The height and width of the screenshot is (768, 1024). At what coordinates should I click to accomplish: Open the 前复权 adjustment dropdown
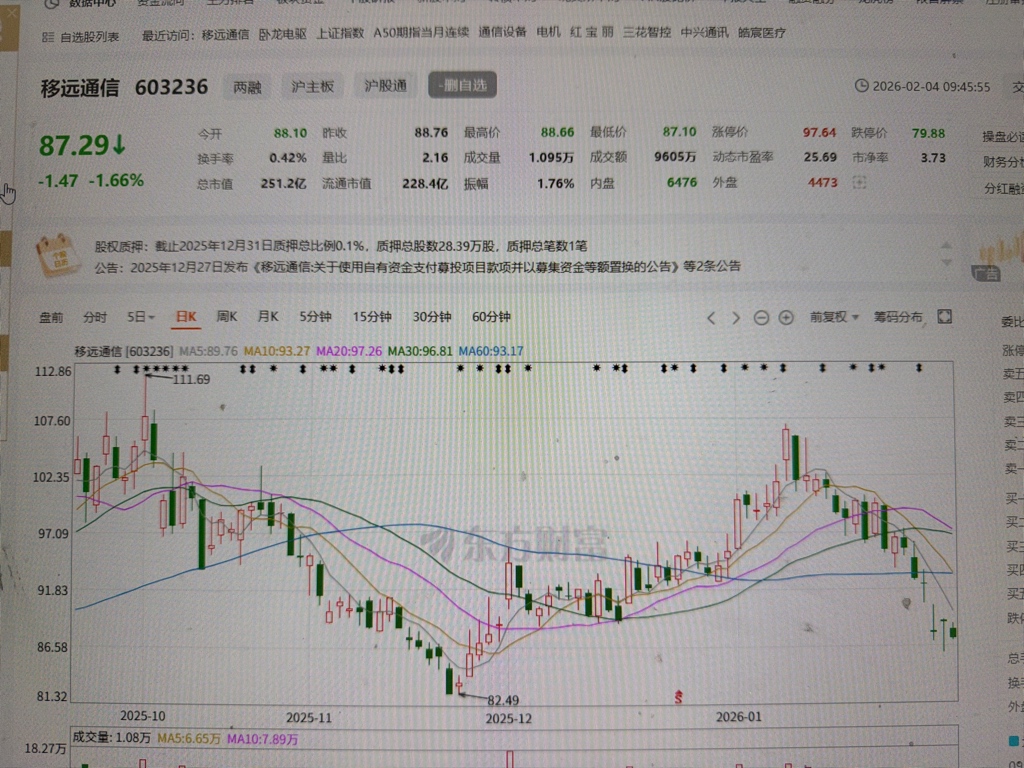coord(834,317)
